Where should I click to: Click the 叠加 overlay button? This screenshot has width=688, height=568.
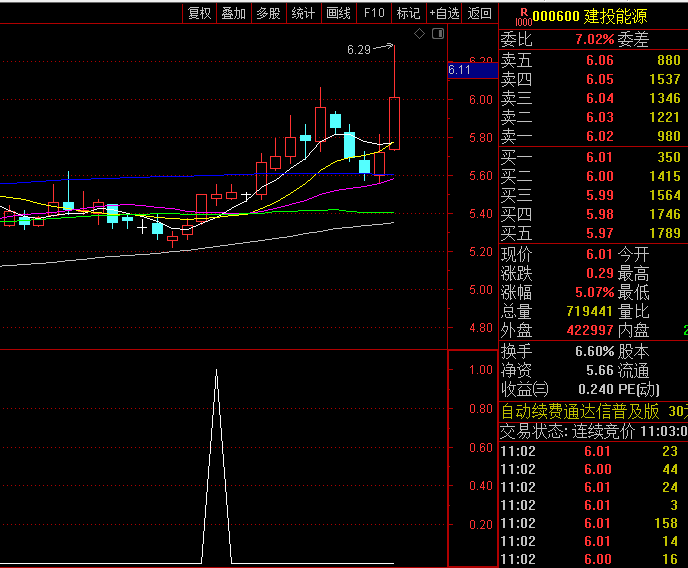[x=233, y=13]
